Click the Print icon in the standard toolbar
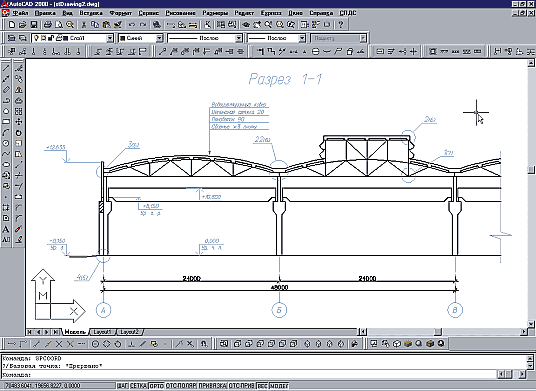Screen dimensions: 536x391 tap(48, 25)
